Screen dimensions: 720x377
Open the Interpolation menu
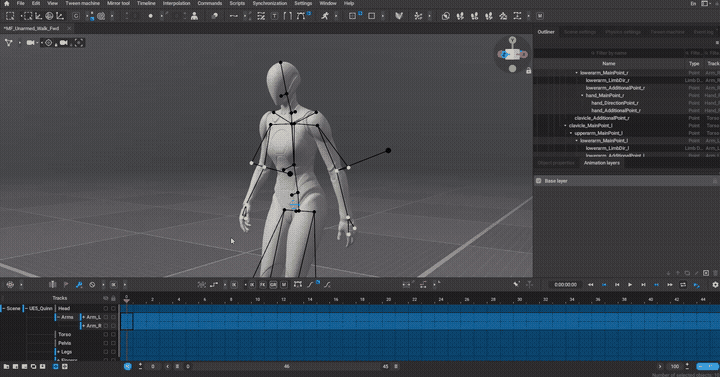(176, 3)
